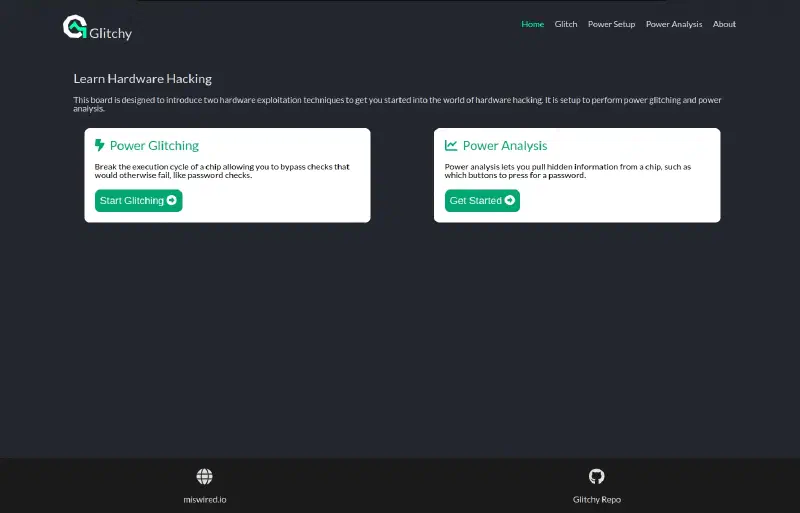Click the Get Started button
Screen dimensions: 800x513
point(482,201)
